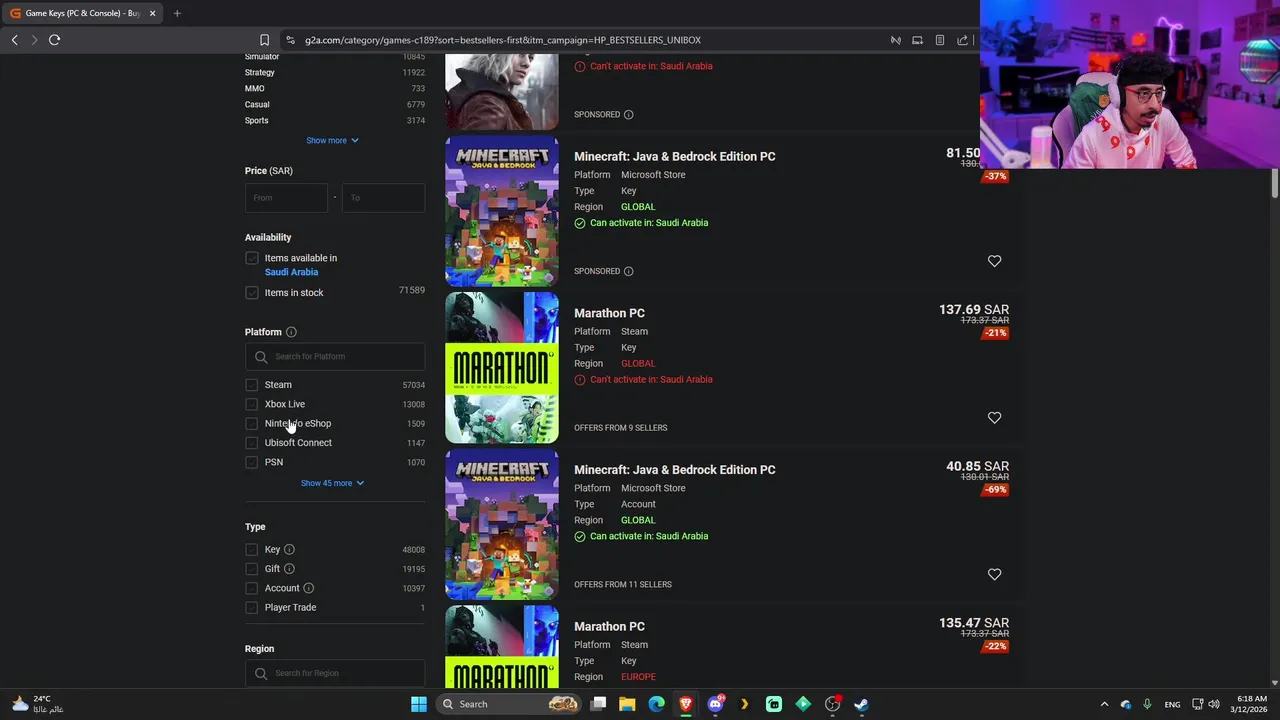Viewport: 1280px width, 720px height.
Task: Check the Nintendo eShop filter
Action: pyautogui.click(x=252, y=424)
